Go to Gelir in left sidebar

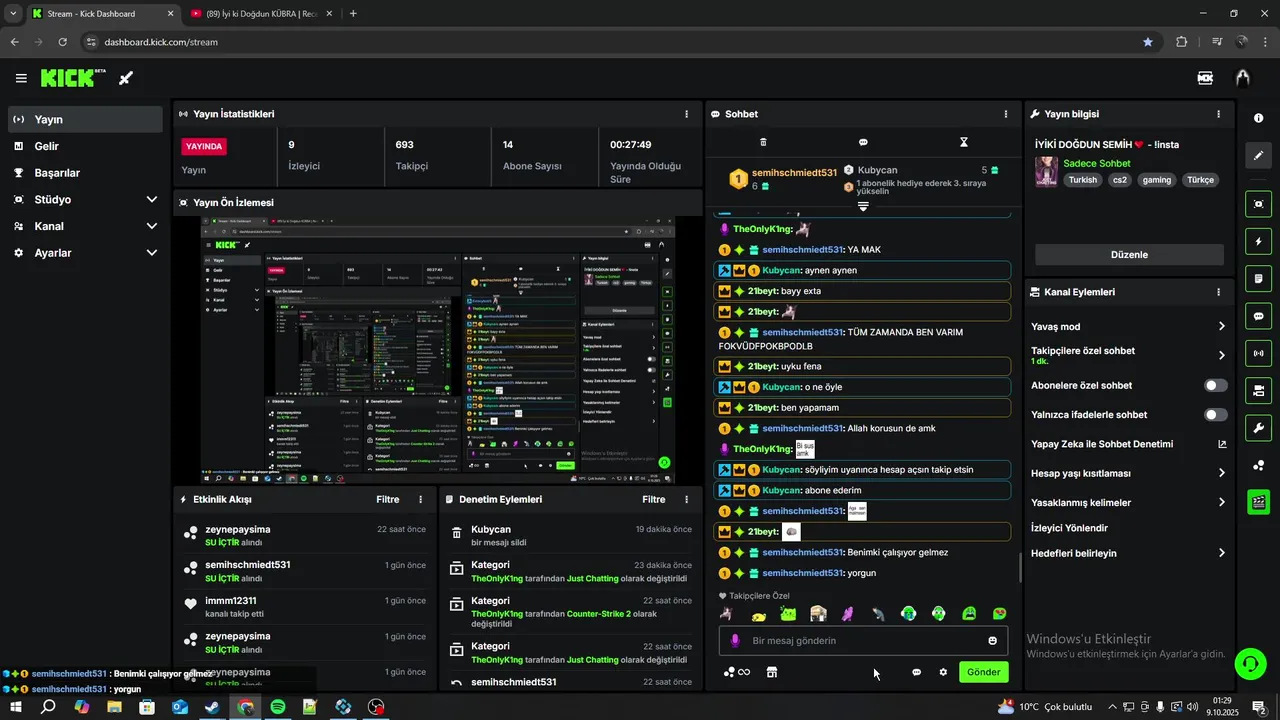coord(85,146)
